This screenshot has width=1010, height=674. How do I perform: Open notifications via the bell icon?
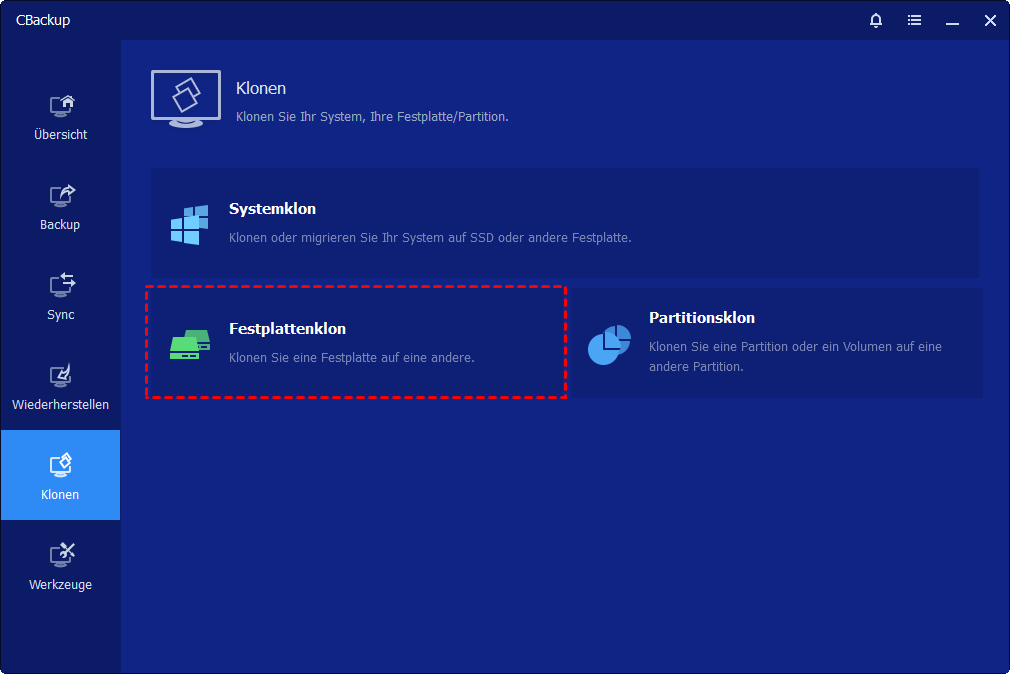[876, 20]
